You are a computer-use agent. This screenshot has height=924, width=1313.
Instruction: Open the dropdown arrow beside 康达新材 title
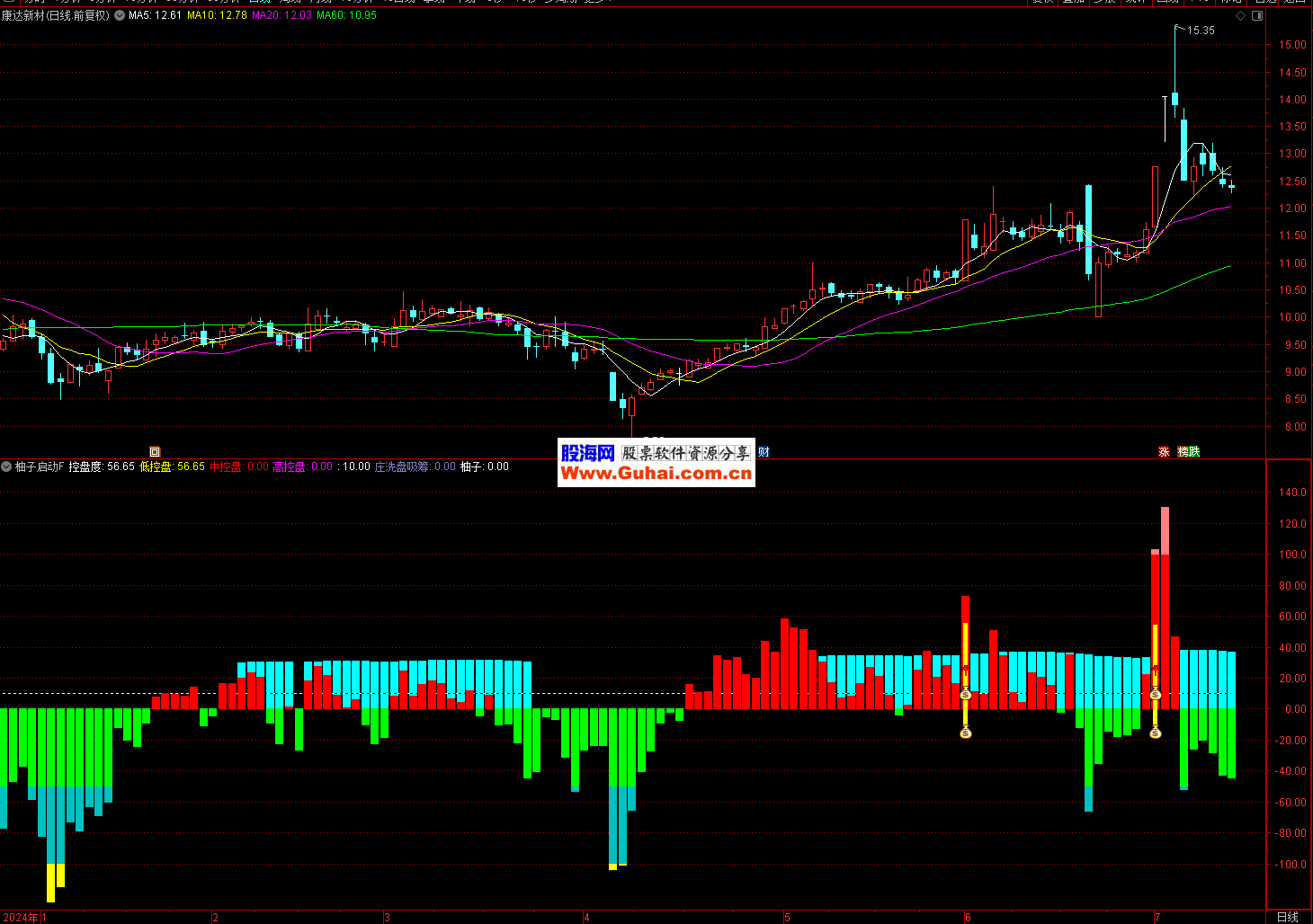120,15
